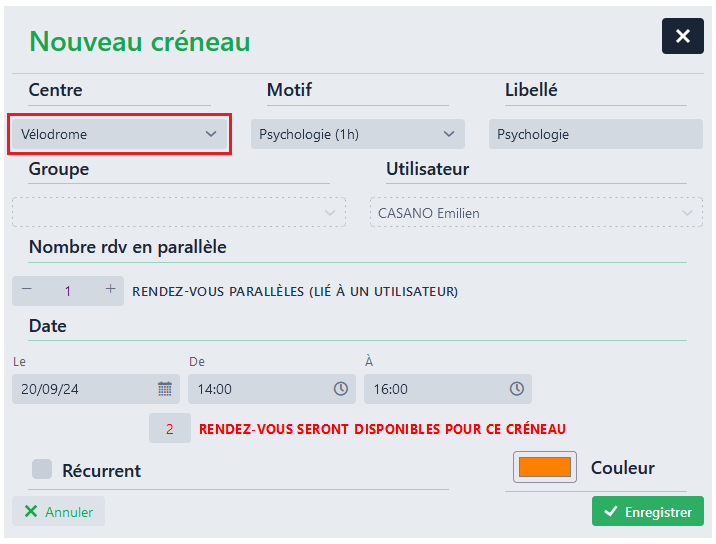Expand the Motif dropdown Psychologie (1h)
716x544 pixels.
(357, 134)
